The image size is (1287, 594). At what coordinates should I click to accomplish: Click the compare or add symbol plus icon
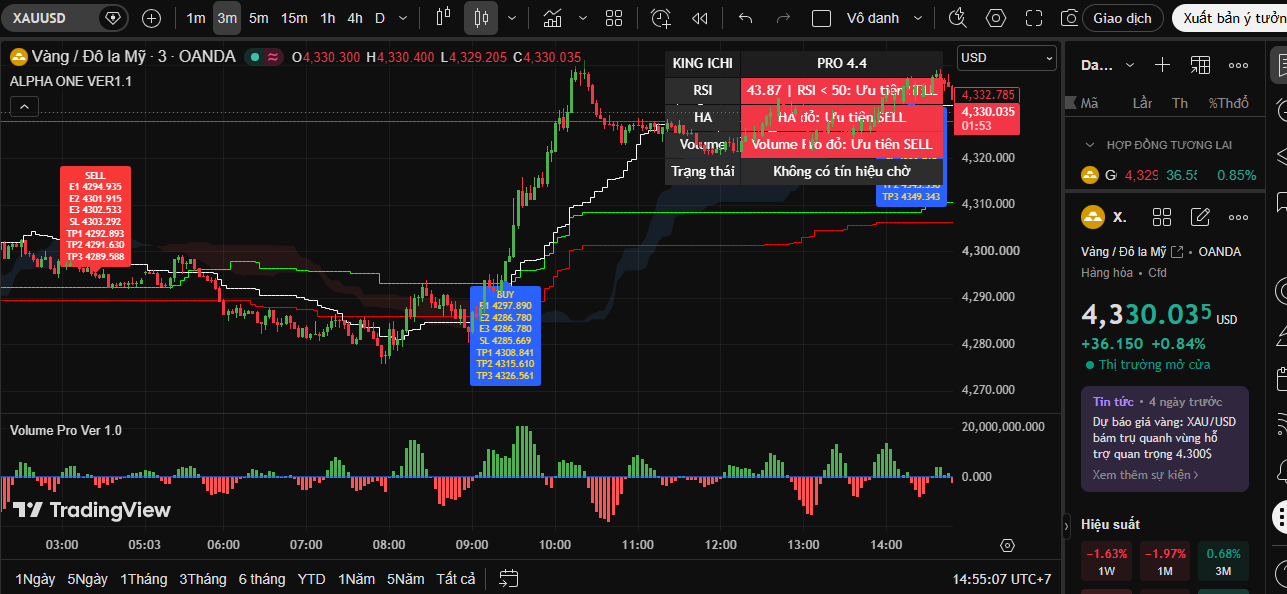tap(151, 18)
